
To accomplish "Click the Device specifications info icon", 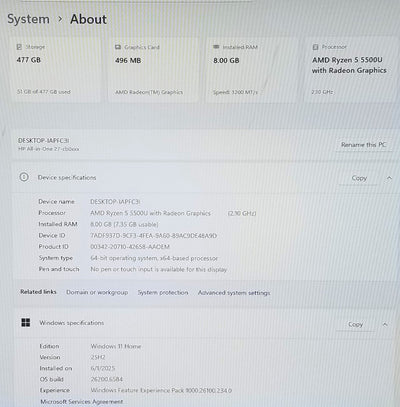I will coord(24,177).
